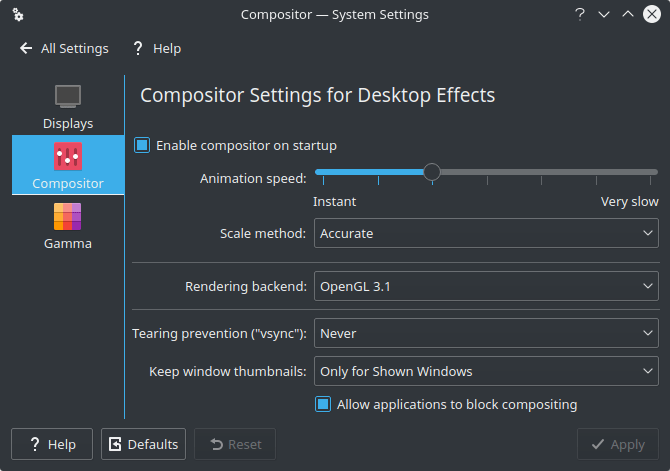
Task: Open the Rendering backend dropdown
Action: [x=486, y=286]
